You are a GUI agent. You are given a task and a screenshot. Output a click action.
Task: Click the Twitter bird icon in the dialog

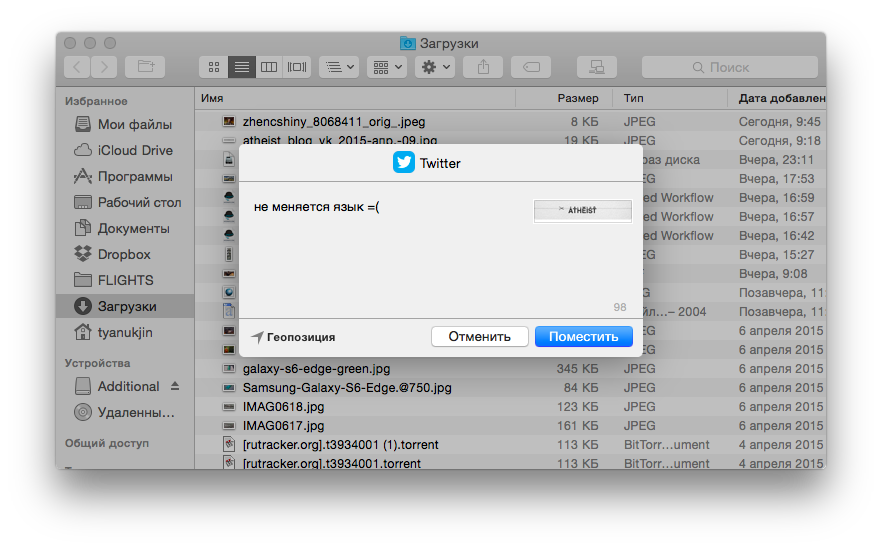pos(403,163)
